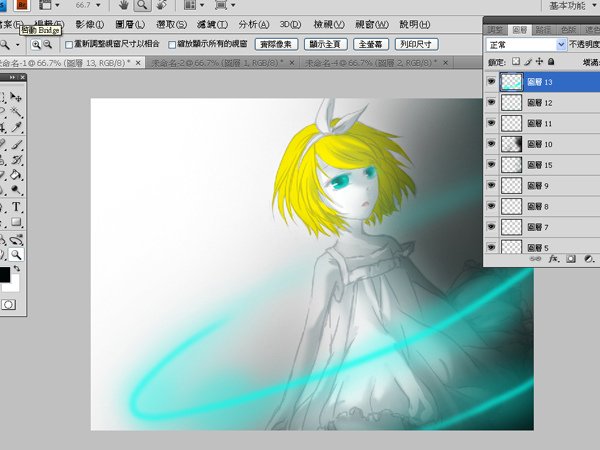600x450 pixels.
Task: Hide 圖層 9 with its eye icon
Action: click(491, 185)
